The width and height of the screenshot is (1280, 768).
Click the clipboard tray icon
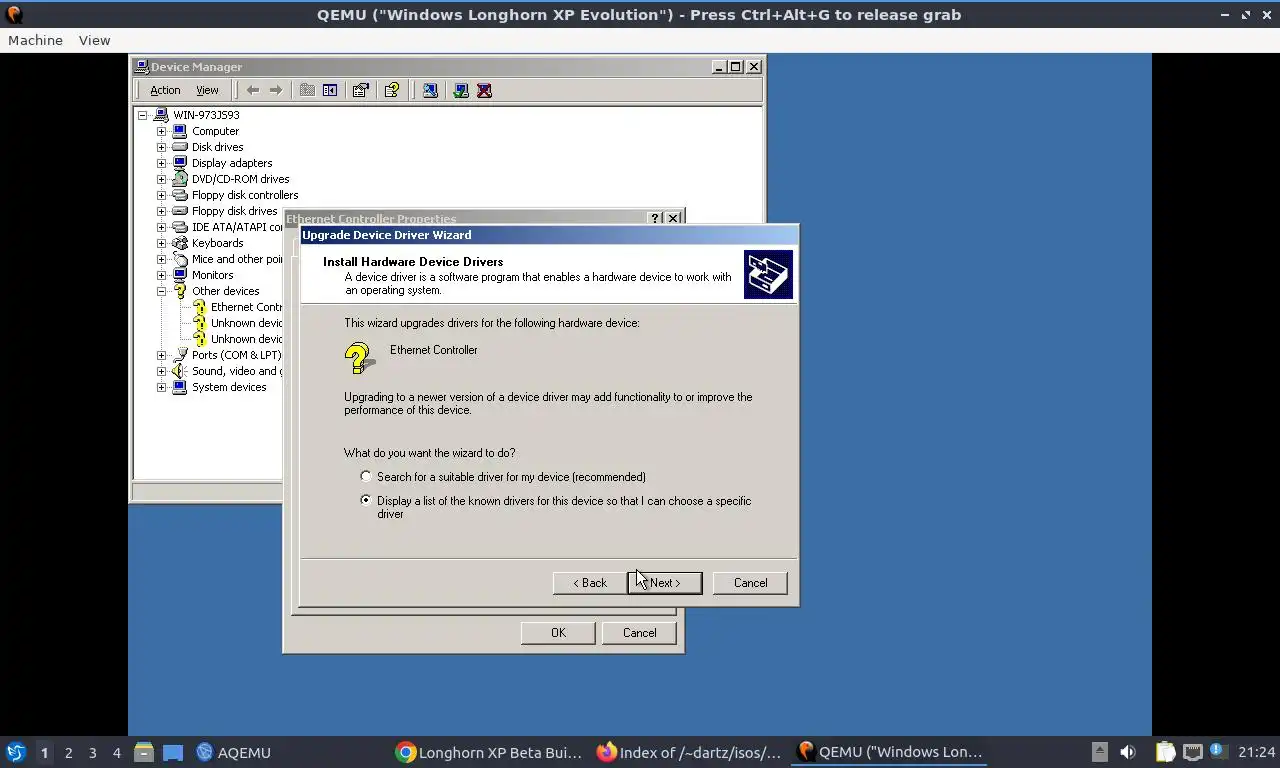(1166, 752)
